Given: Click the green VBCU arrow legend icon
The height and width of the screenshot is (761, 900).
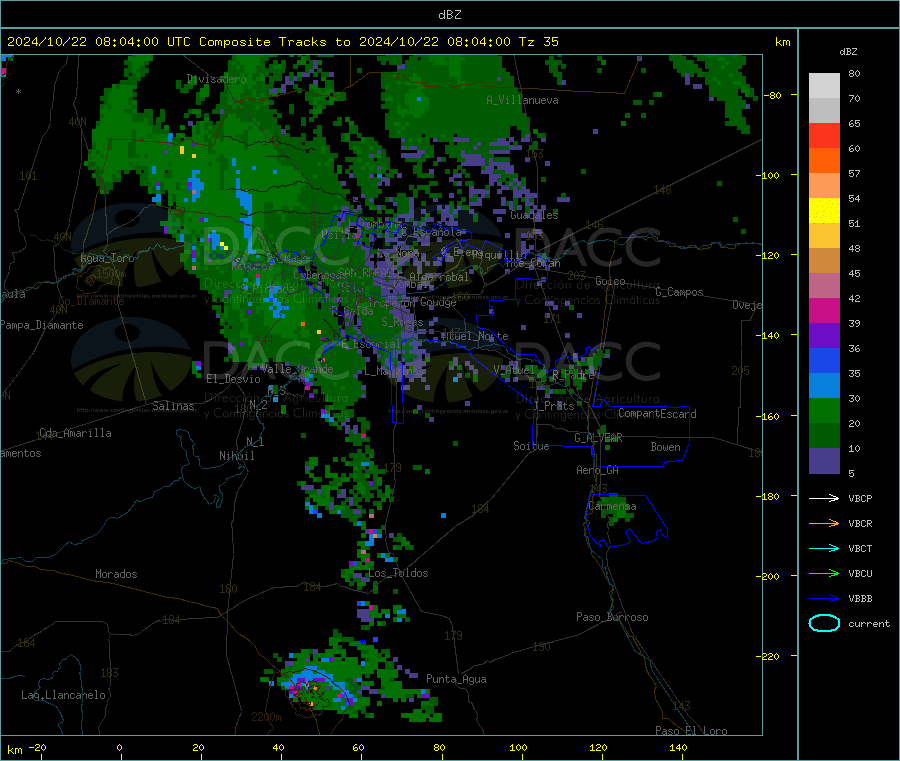Looking at the screenshot, I should pos(824,573).
